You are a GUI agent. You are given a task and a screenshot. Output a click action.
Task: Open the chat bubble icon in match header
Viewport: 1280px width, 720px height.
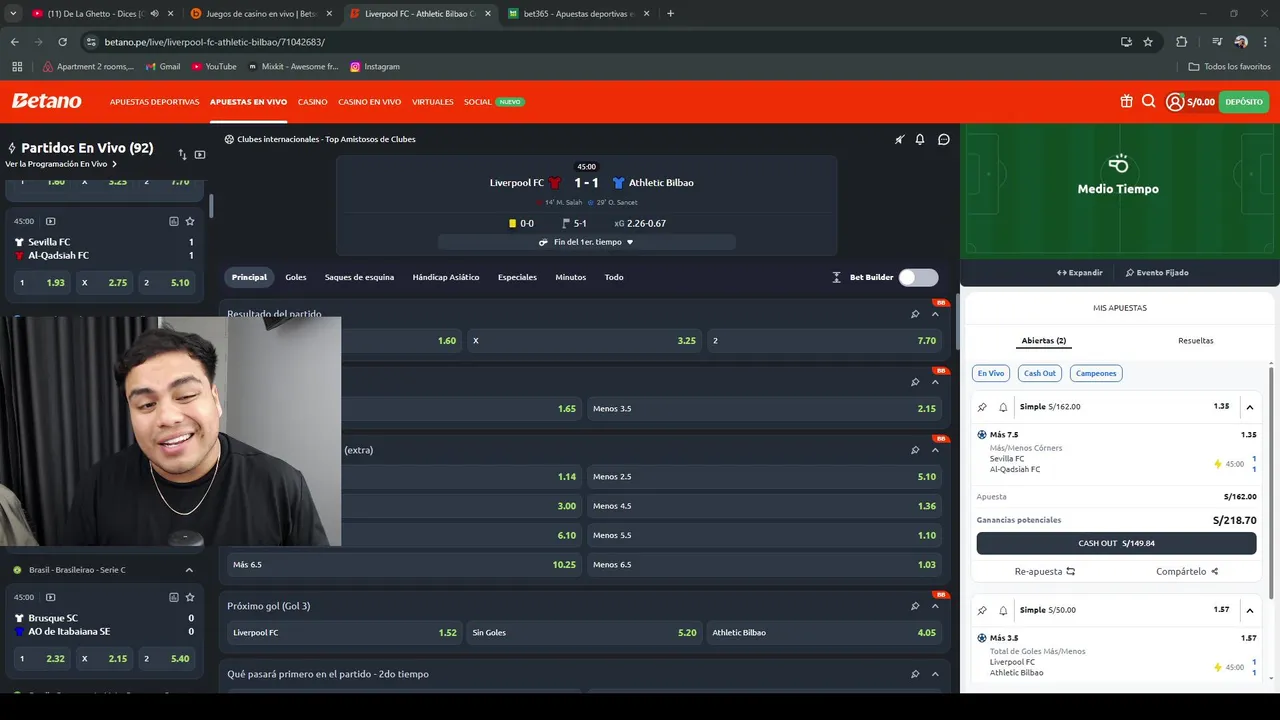pyautogui.click(x=943, y=139)
